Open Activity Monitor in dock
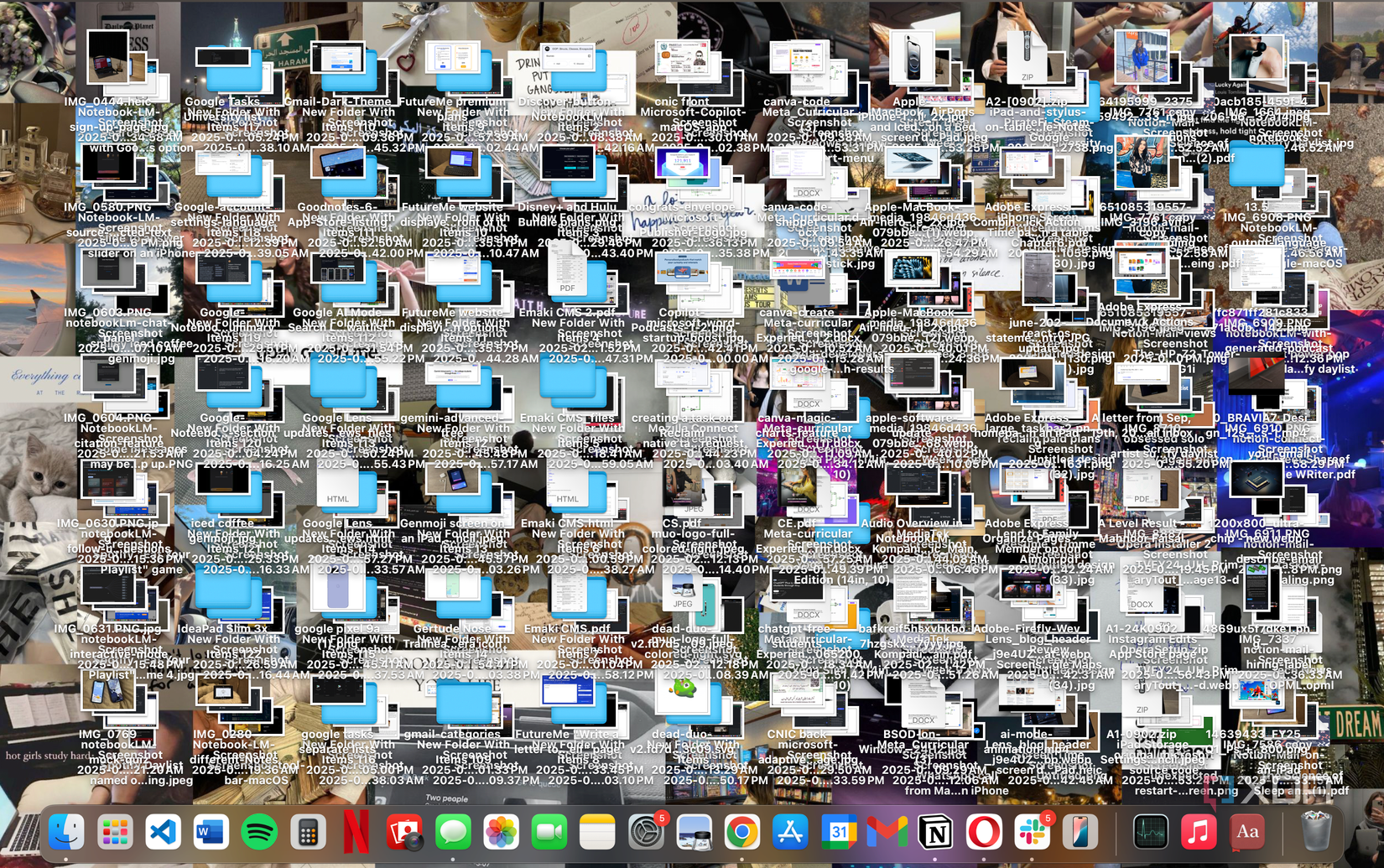1384x868 pixels. point(1150,832)
